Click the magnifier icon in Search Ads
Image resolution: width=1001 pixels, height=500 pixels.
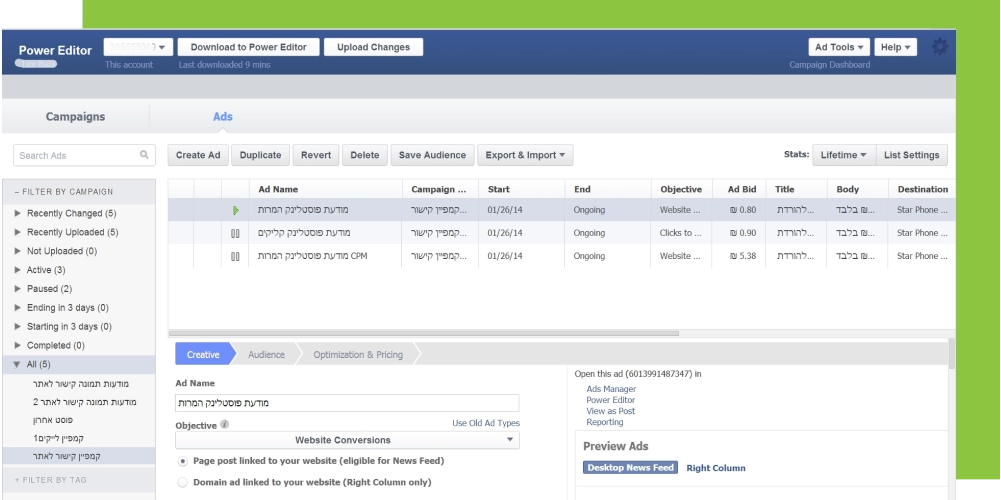144,155
